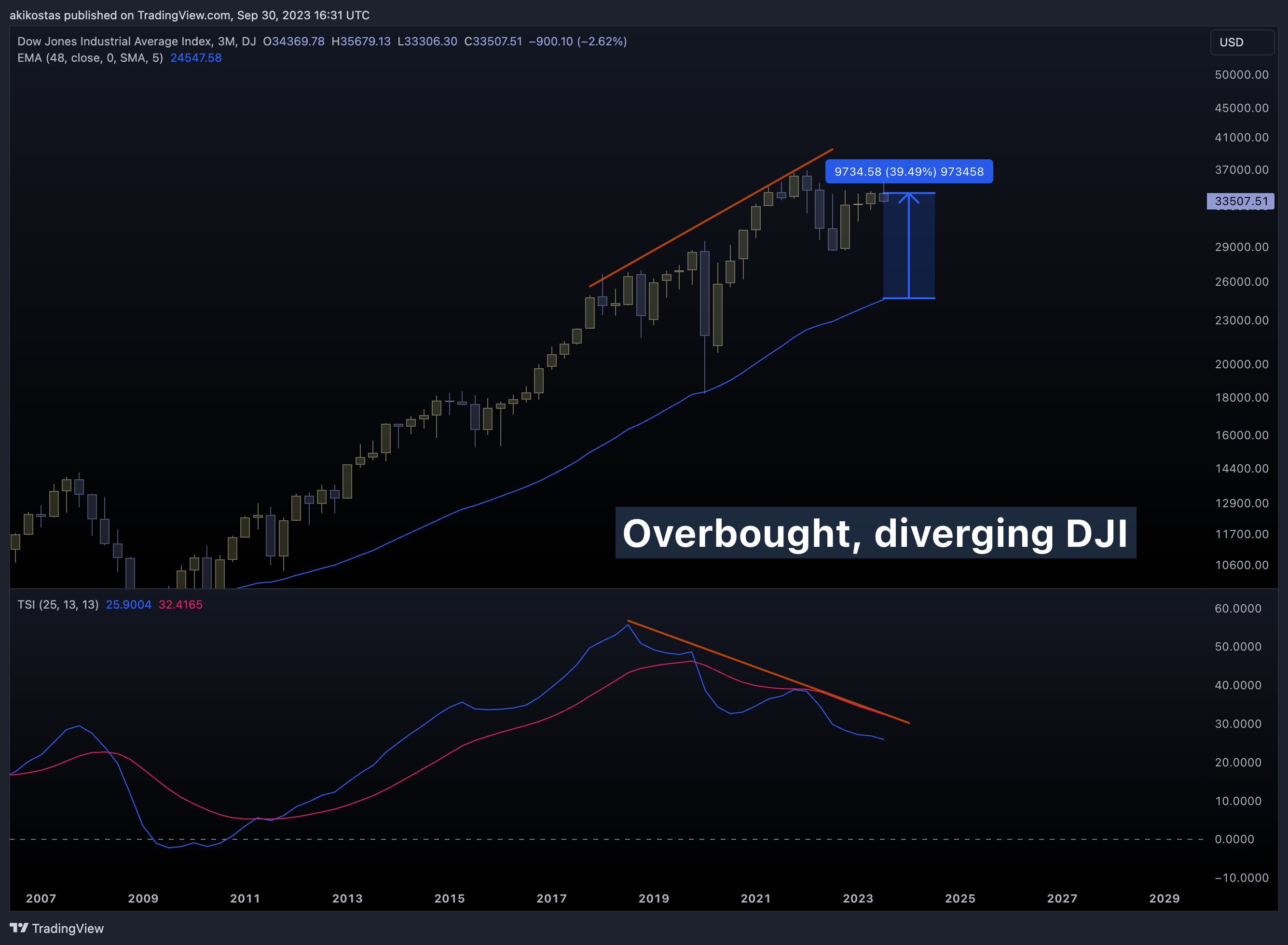The width and height of the screenshot is (1288, 945).
Task: Click the 2017 time axis label
Action: pos(552,899)
